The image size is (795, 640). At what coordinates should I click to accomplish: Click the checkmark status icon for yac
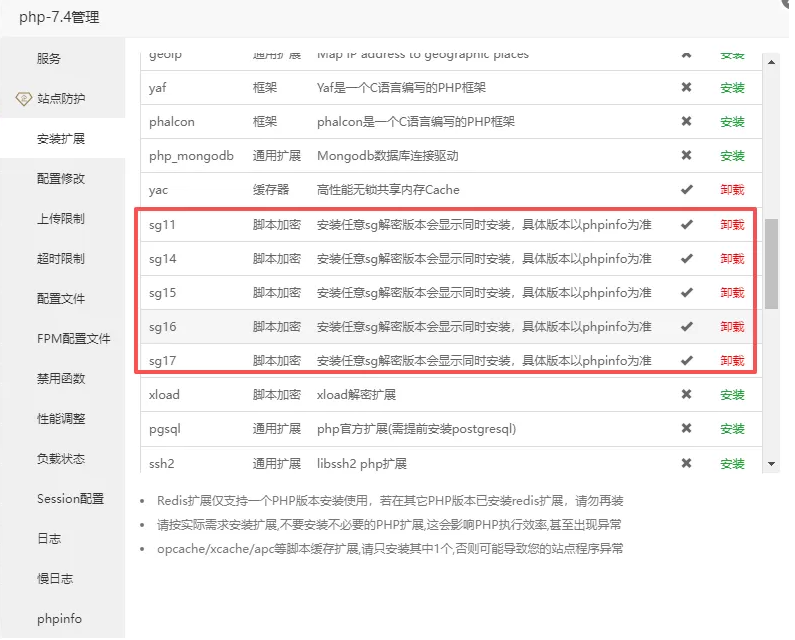[686, 190]
